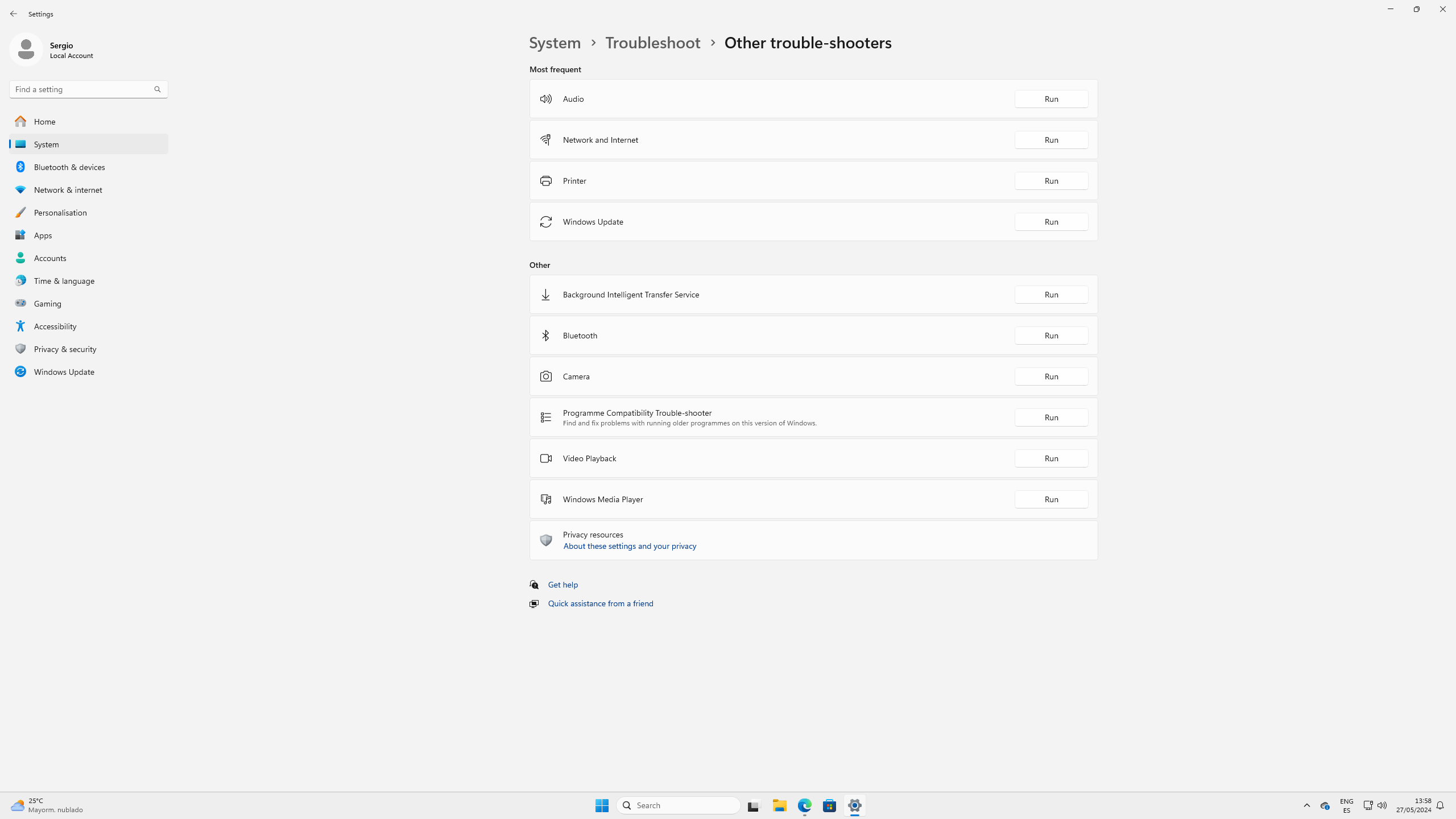Open the volume control in system tray
The height and width of the screenshot is (819, 1456).
[1382, 805]
